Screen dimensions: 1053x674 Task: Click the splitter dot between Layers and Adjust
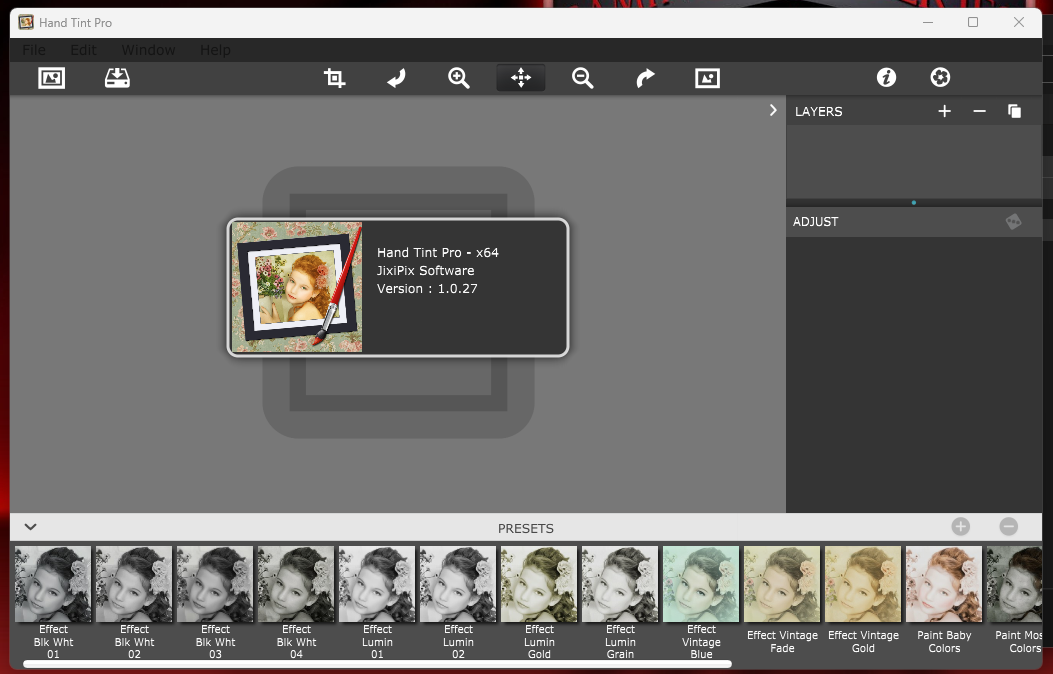coord(913,202)
